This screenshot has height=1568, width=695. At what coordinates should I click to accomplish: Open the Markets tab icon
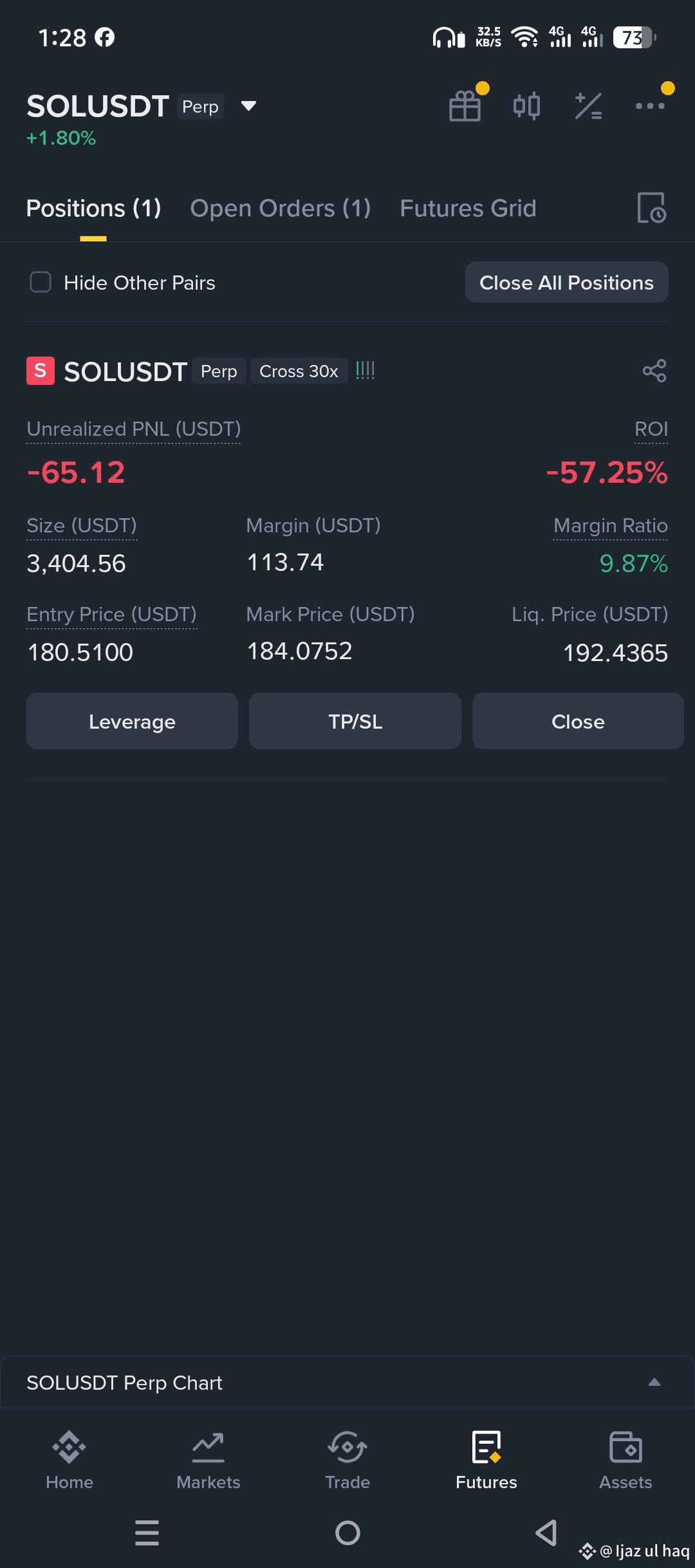(x=208, y=1447)
